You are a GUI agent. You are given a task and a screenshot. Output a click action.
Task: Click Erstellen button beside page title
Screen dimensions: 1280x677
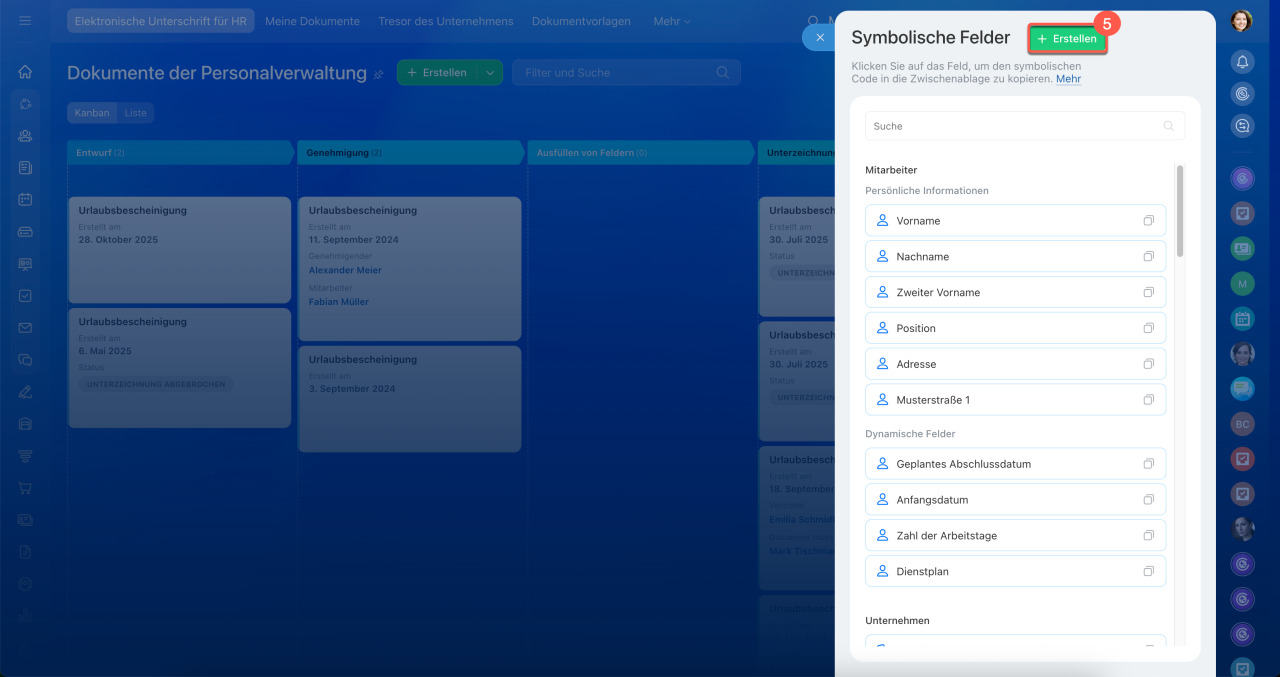coord(438,73)
